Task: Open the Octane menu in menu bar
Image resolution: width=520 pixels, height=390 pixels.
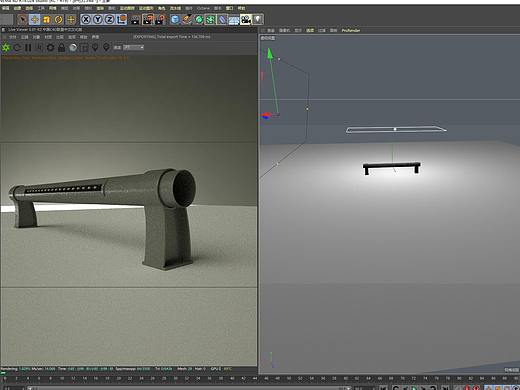Action: coord(203,8)
